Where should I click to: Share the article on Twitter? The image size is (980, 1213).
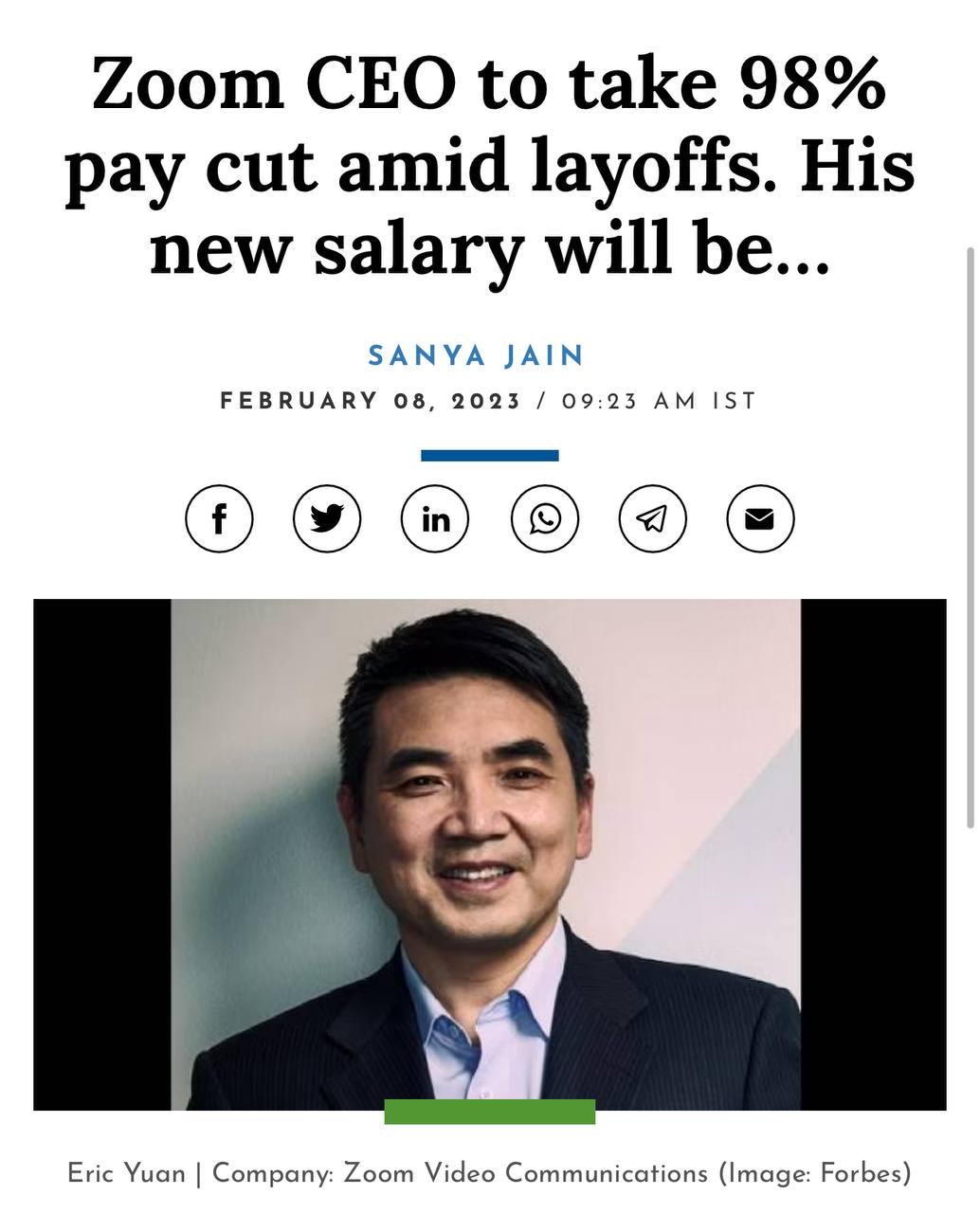tap(327, 518)
